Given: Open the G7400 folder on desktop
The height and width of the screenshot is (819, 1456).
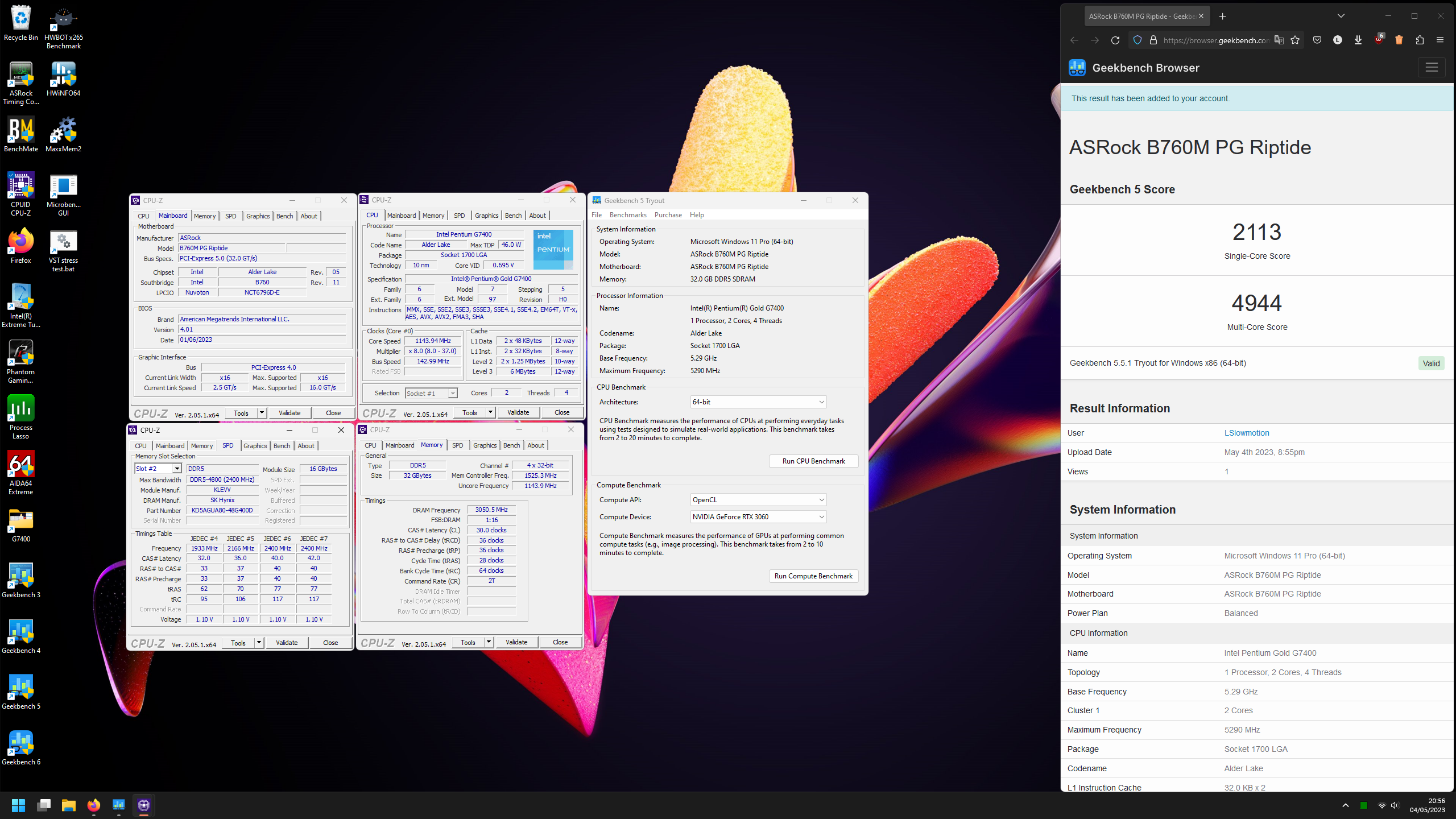Looking at the screenshot, I should coord(21,525).
